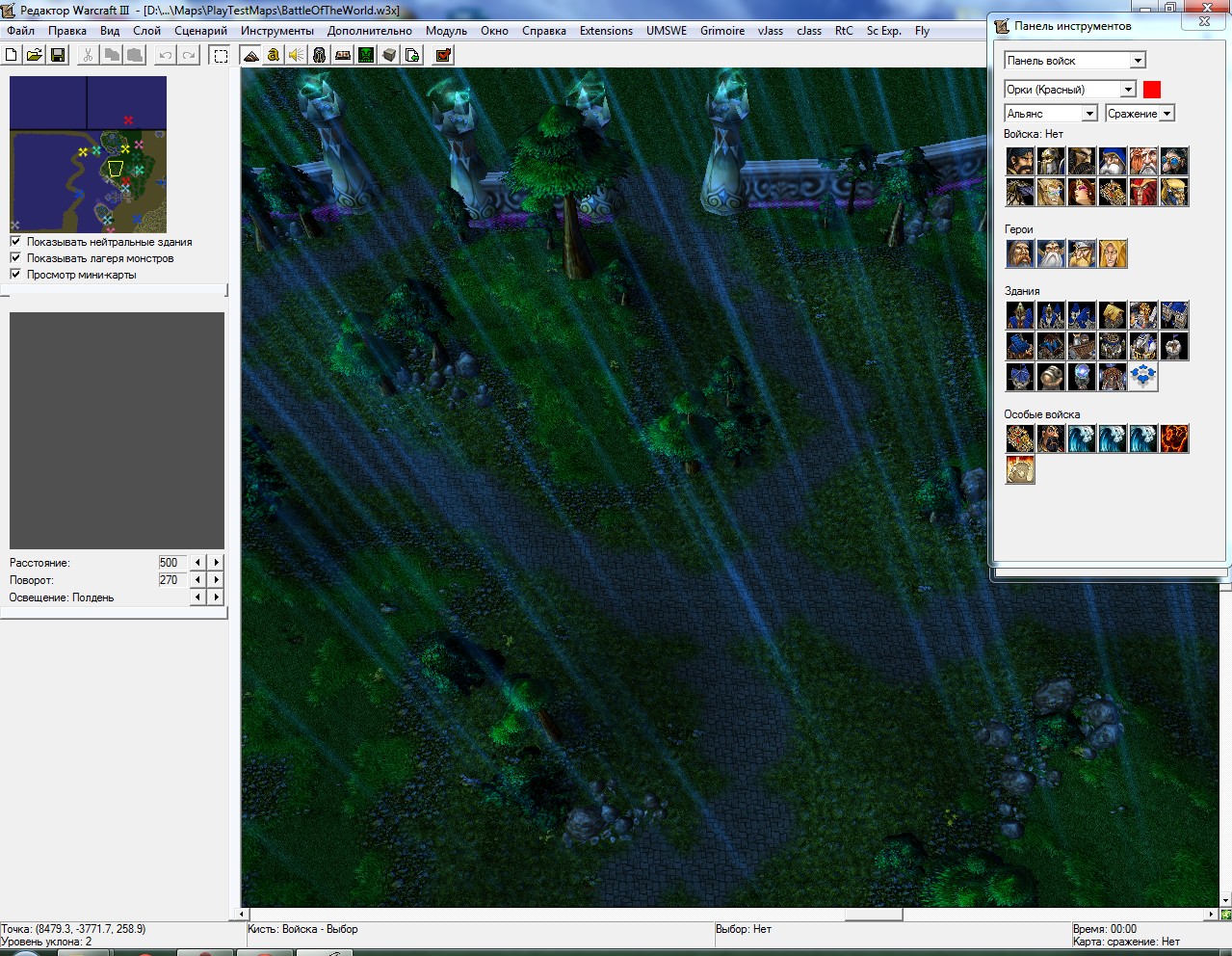Click the viewport horizontal scrollbar right arrow
1232x956 pixels.
(1212, 915)
